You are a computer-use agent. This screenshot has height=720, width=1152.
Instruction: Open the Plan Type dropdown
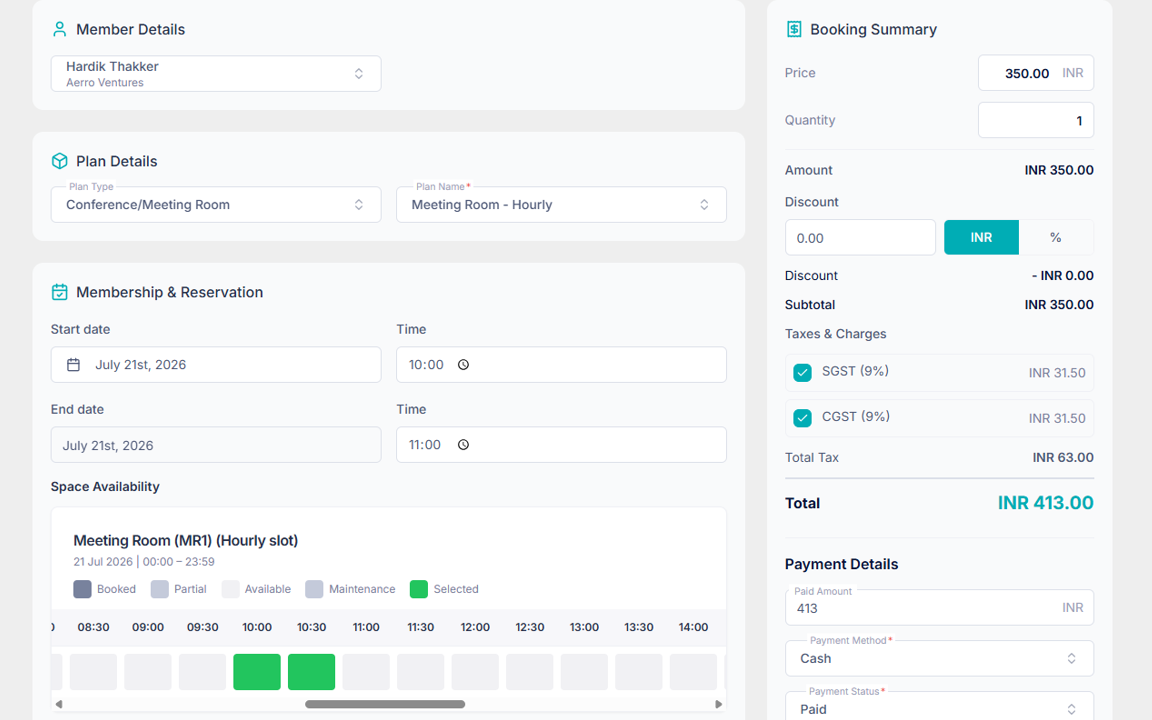216,204
